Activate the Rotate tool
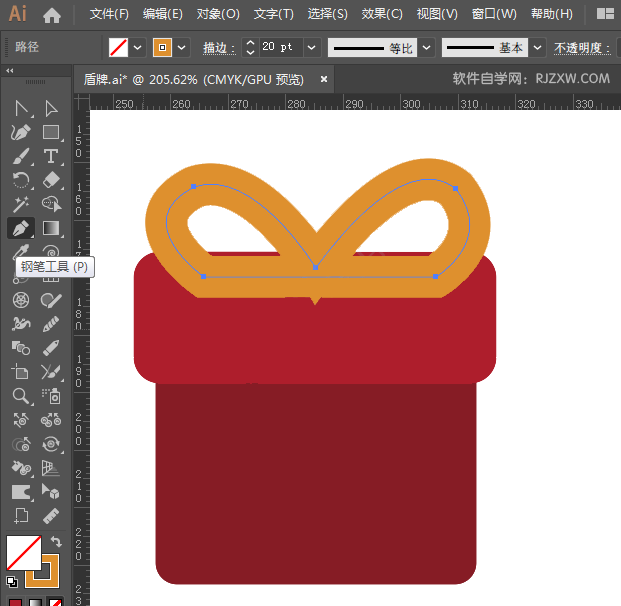Image resolution: width=621 pixels, height=606 pixels. (x=21, y=180)
